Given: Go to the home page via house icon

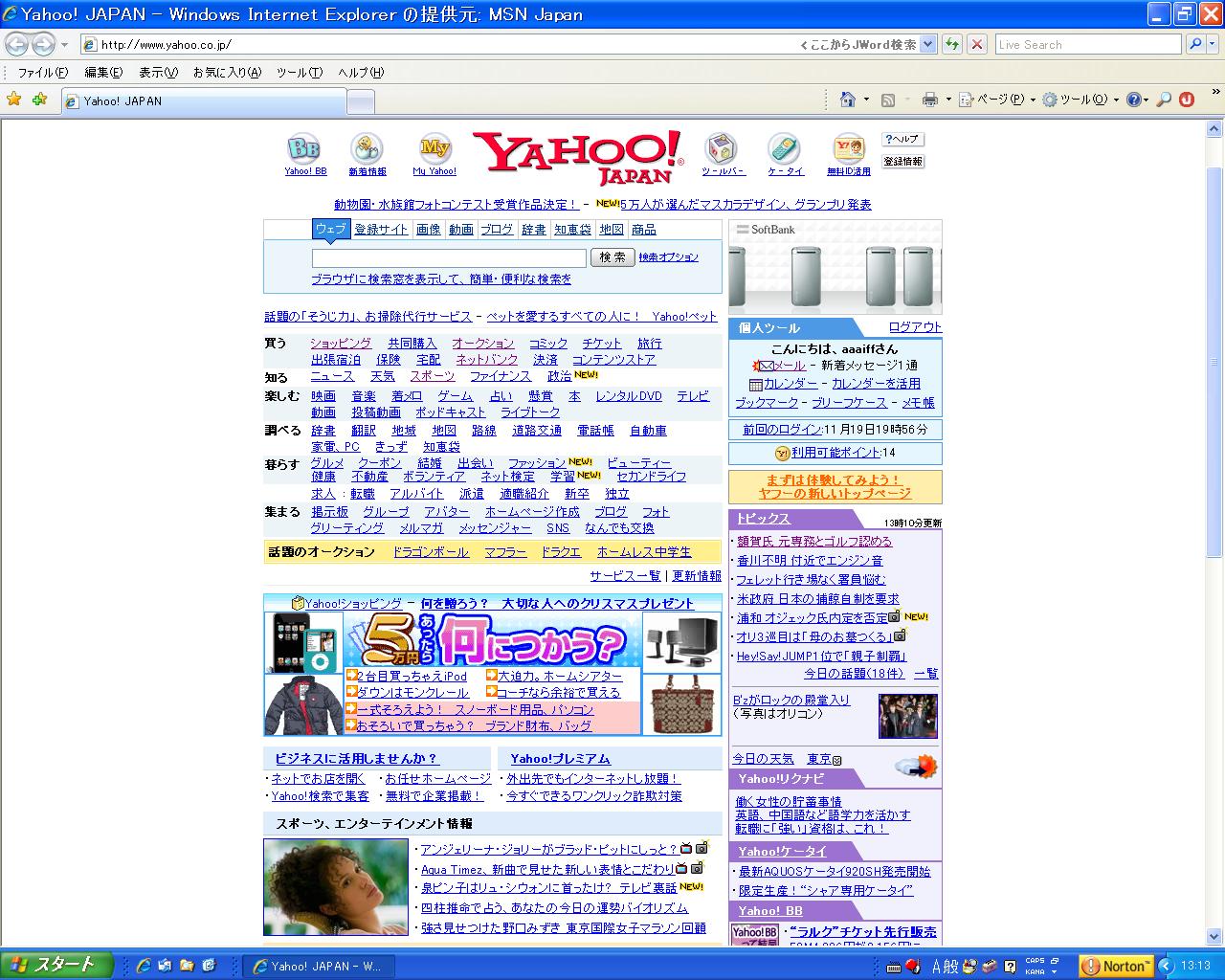Looking at the screenshot, I should point(847,100).
